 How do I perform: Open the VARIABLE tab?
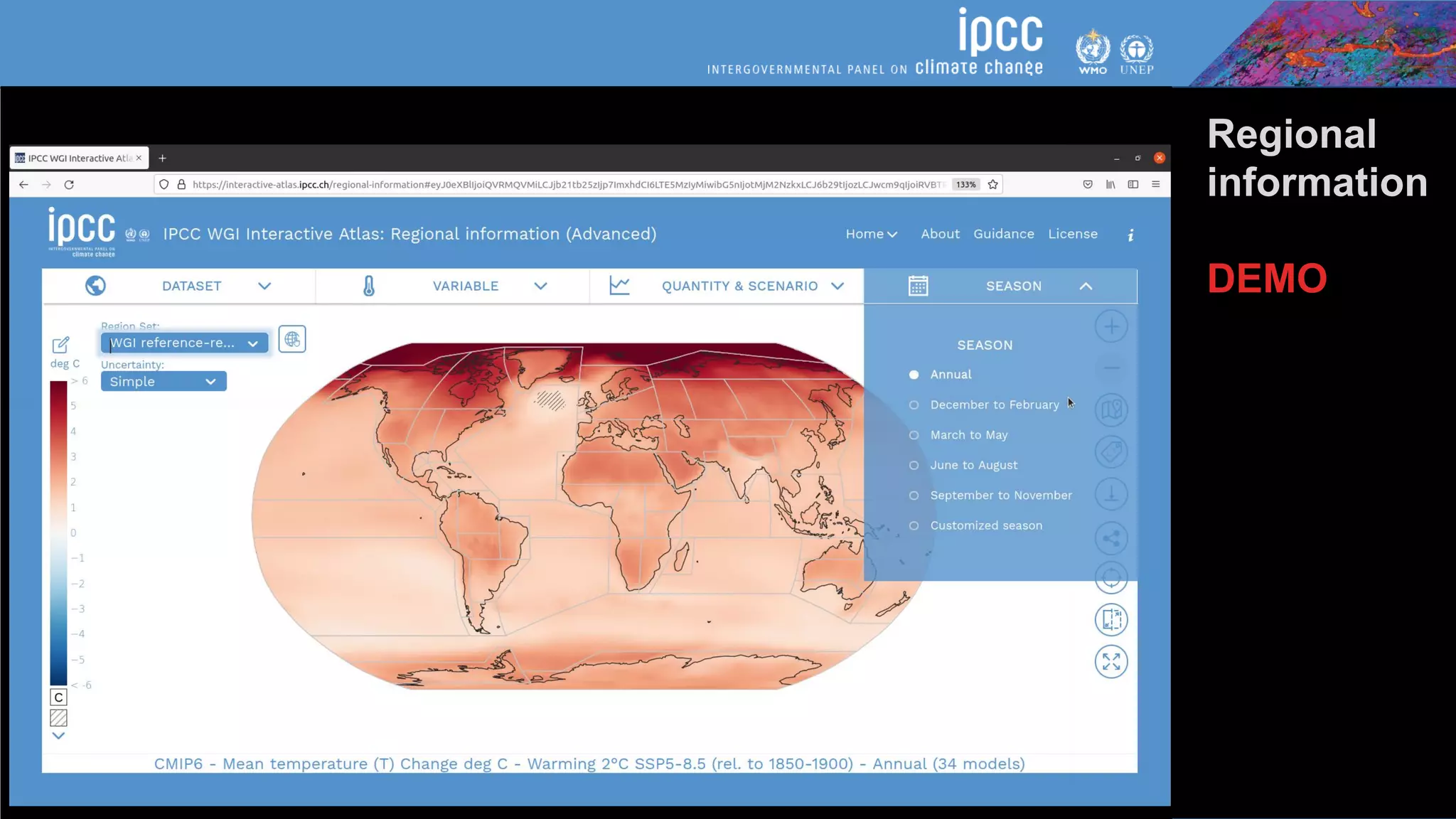point(452,286)
